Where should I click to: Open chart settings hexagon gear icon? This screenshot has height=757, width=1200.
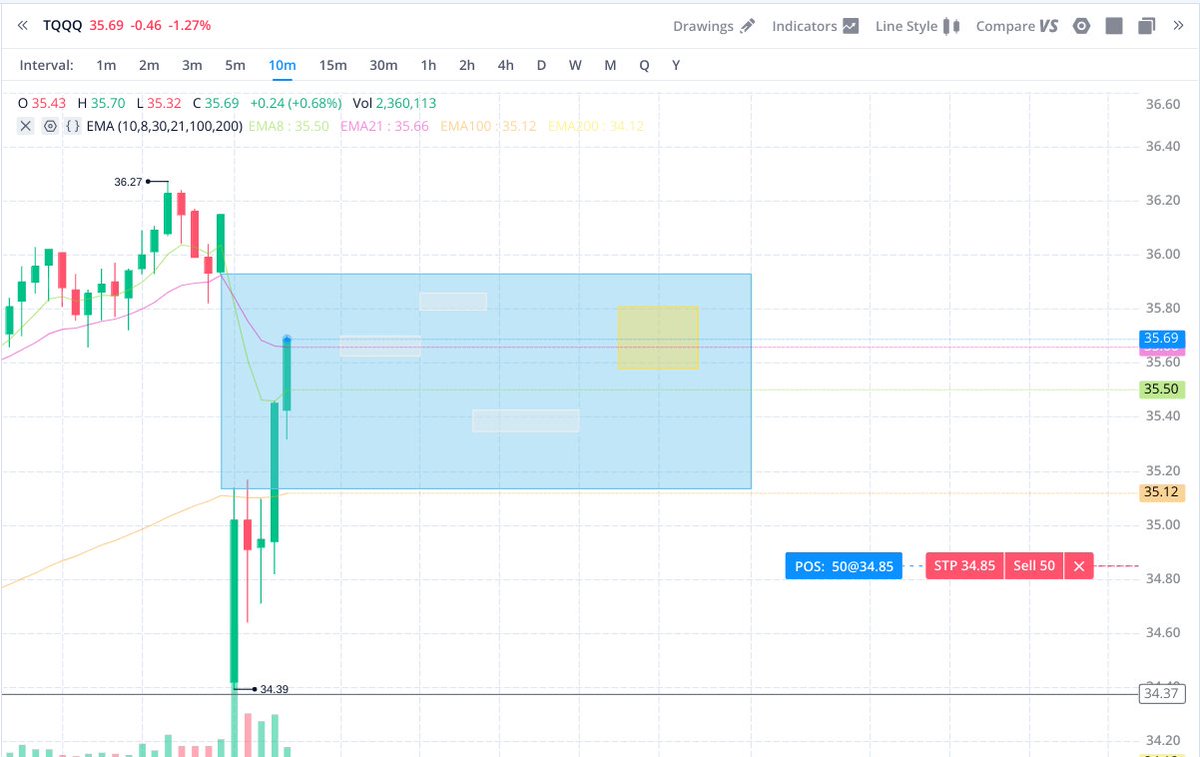(x=1081, y=26)
